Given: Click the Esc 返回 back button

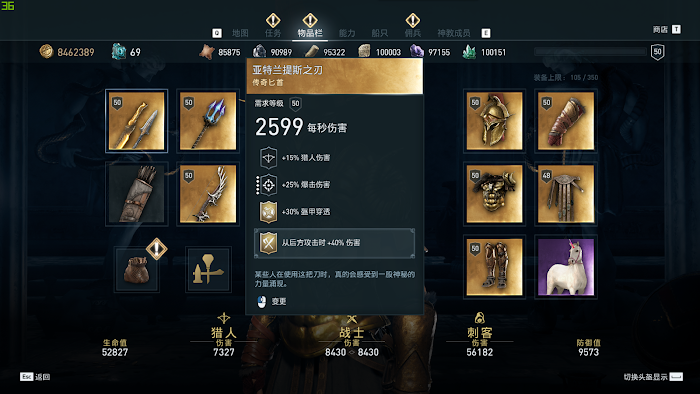Looking at the screenshot, I should point(35,377).
